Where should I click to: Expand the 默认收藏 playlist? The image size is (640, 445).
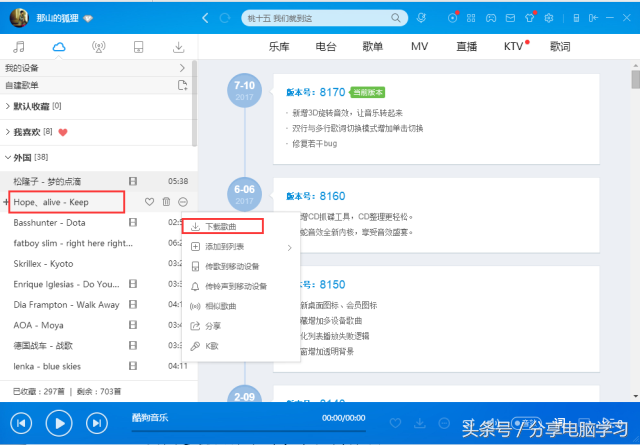coord(7,106)
